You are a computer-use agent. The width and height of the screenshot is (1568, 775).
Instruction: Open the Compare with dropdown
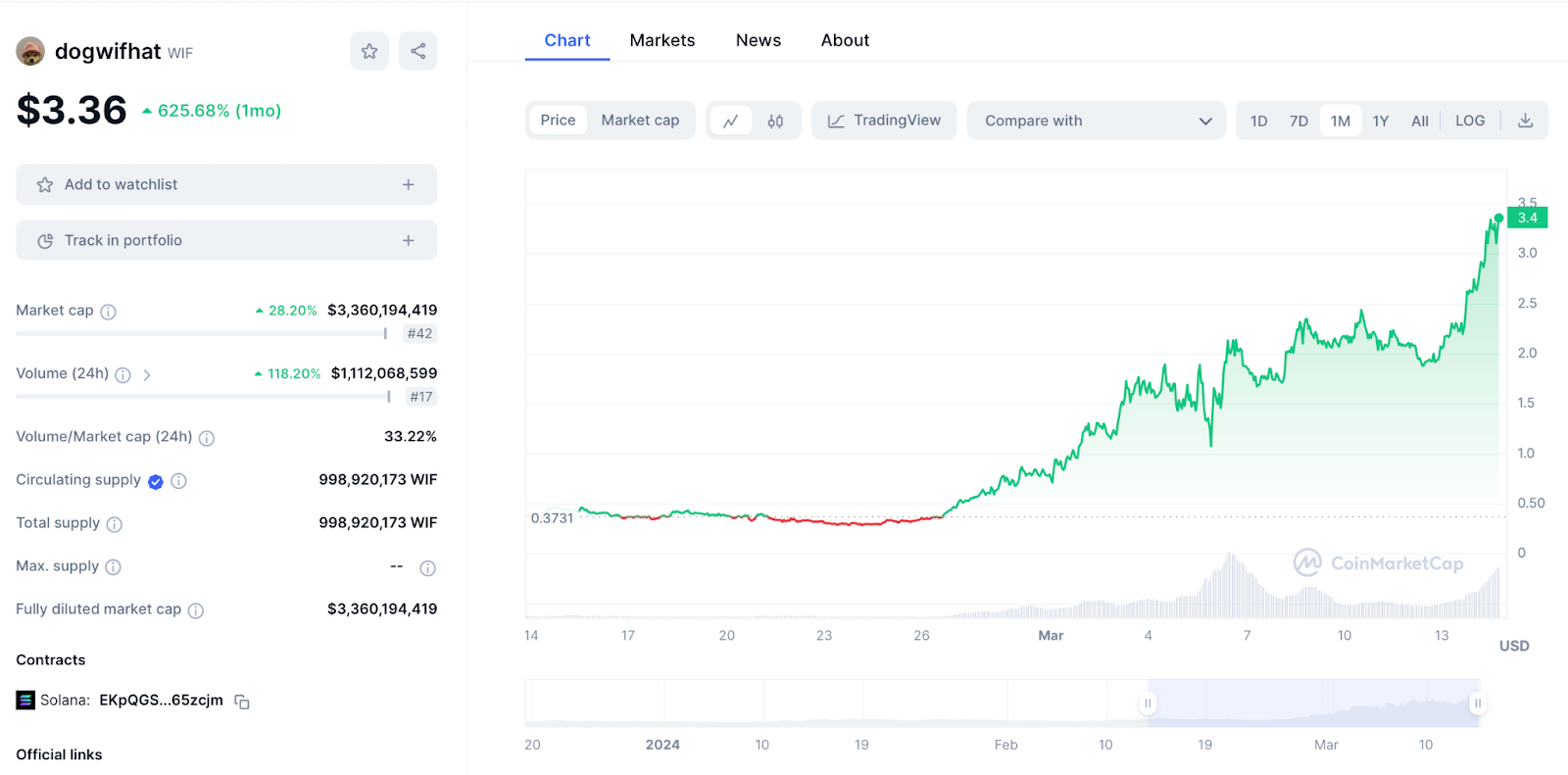[x=1097, y=121]
